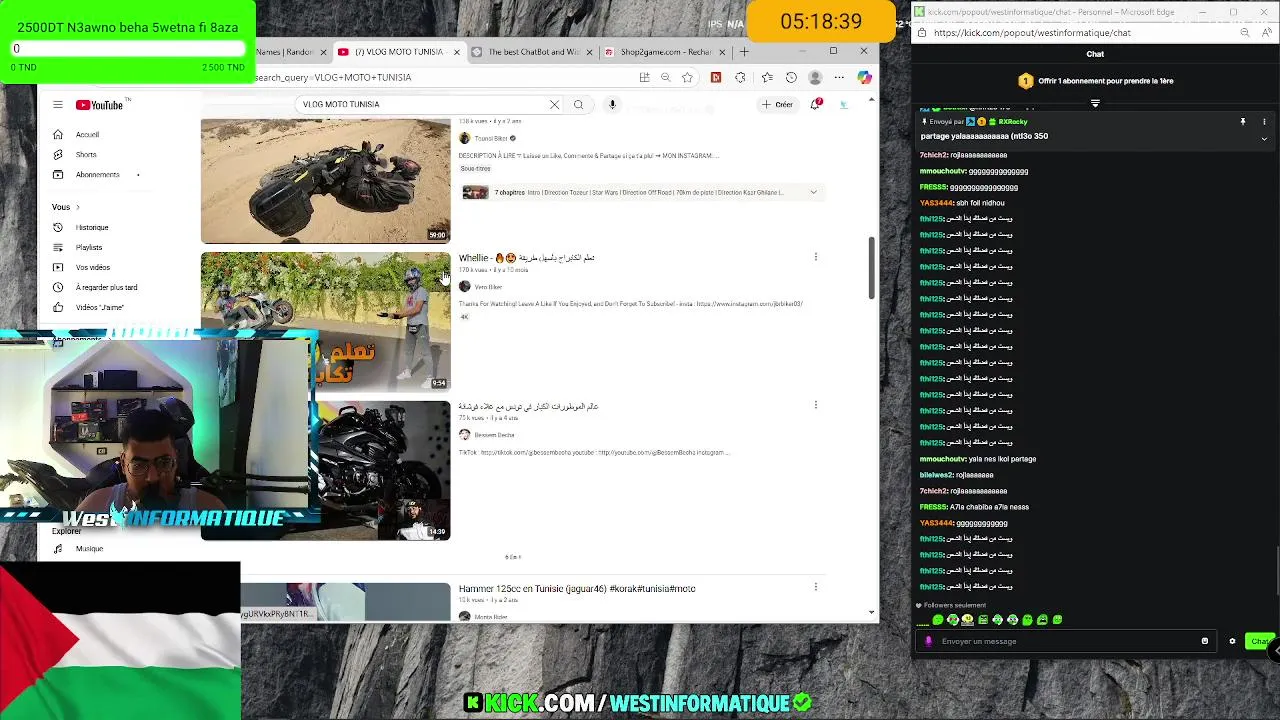Open Playlists in the YouTube sidebar

pyautogui.click(x=89, y=247)
